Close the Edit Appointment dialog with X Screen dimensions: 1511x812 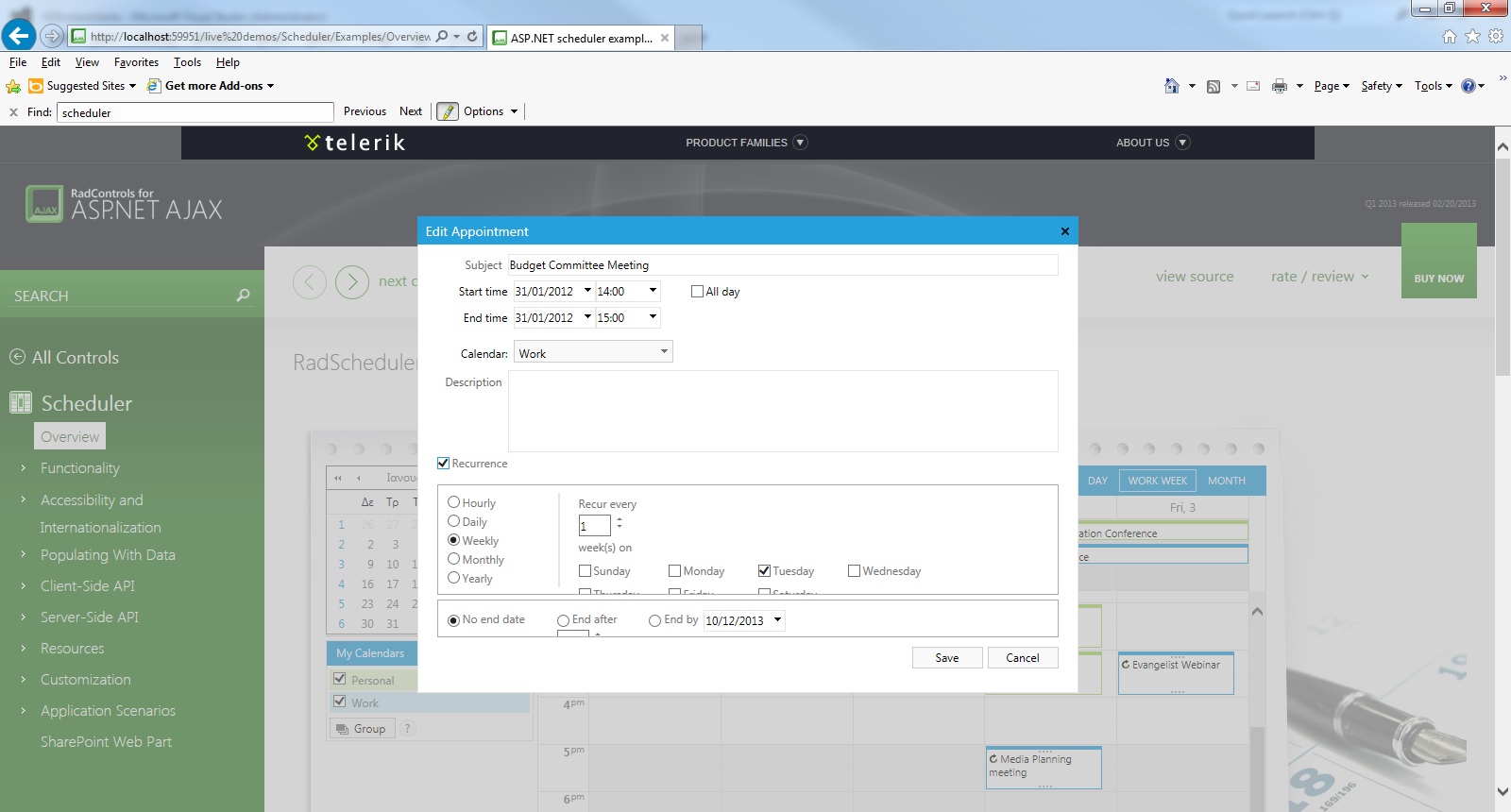[x=1064, y=231]
